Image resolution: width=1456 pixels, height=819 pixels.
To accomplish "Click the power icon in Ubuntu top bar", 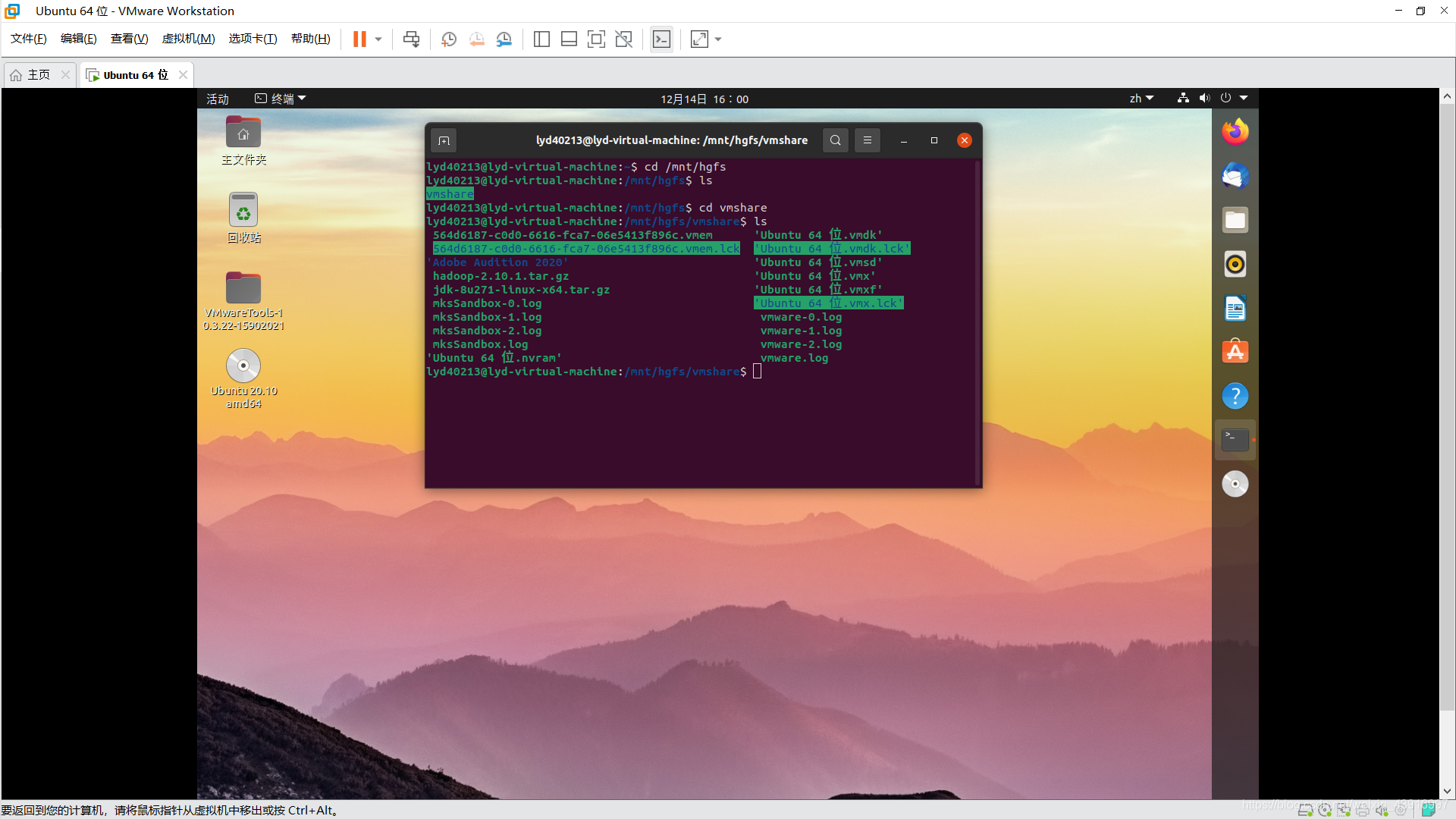I will (1225, 98).
